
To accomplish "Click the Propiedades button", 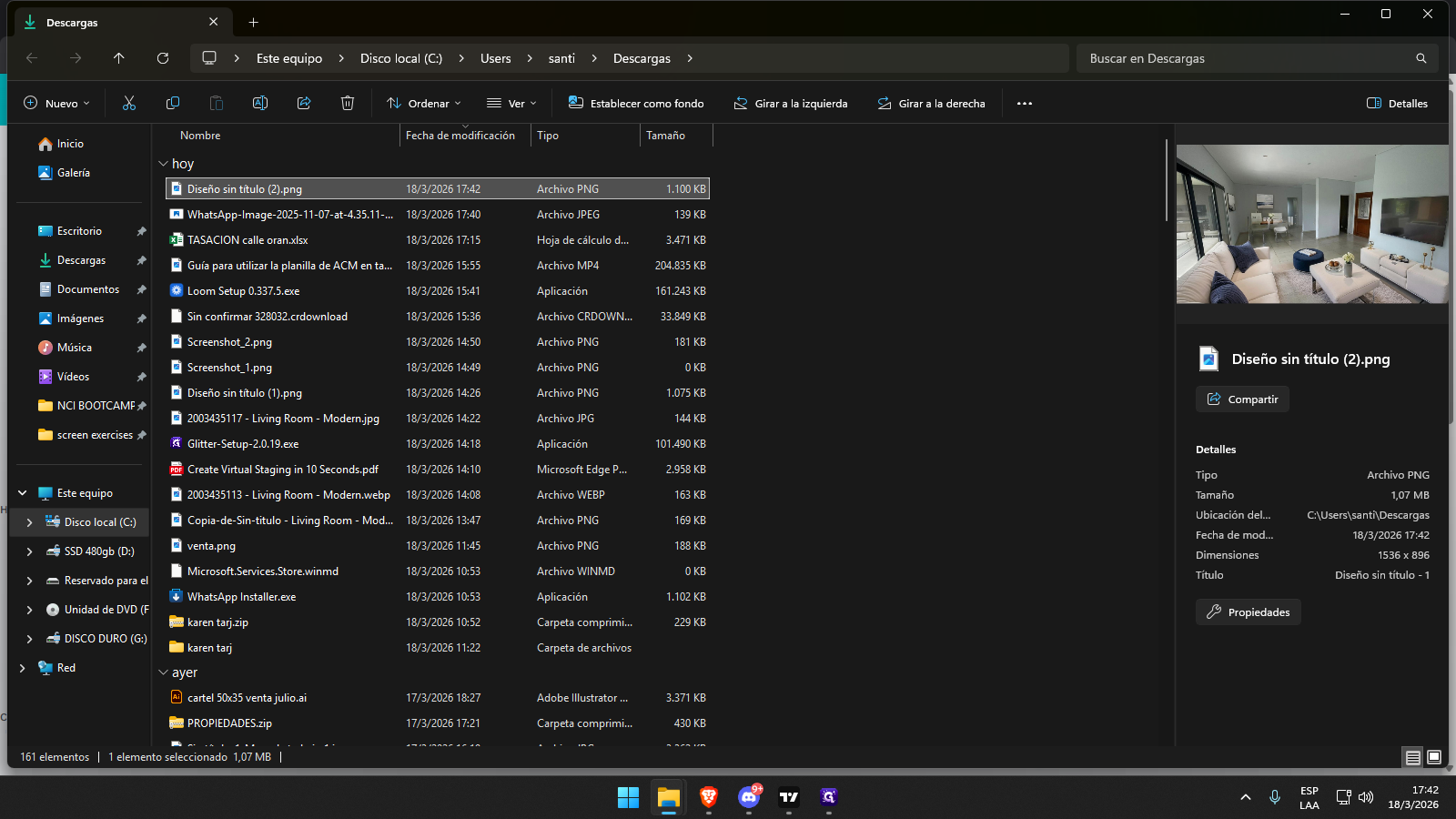I will click(x=1249, y=612).
